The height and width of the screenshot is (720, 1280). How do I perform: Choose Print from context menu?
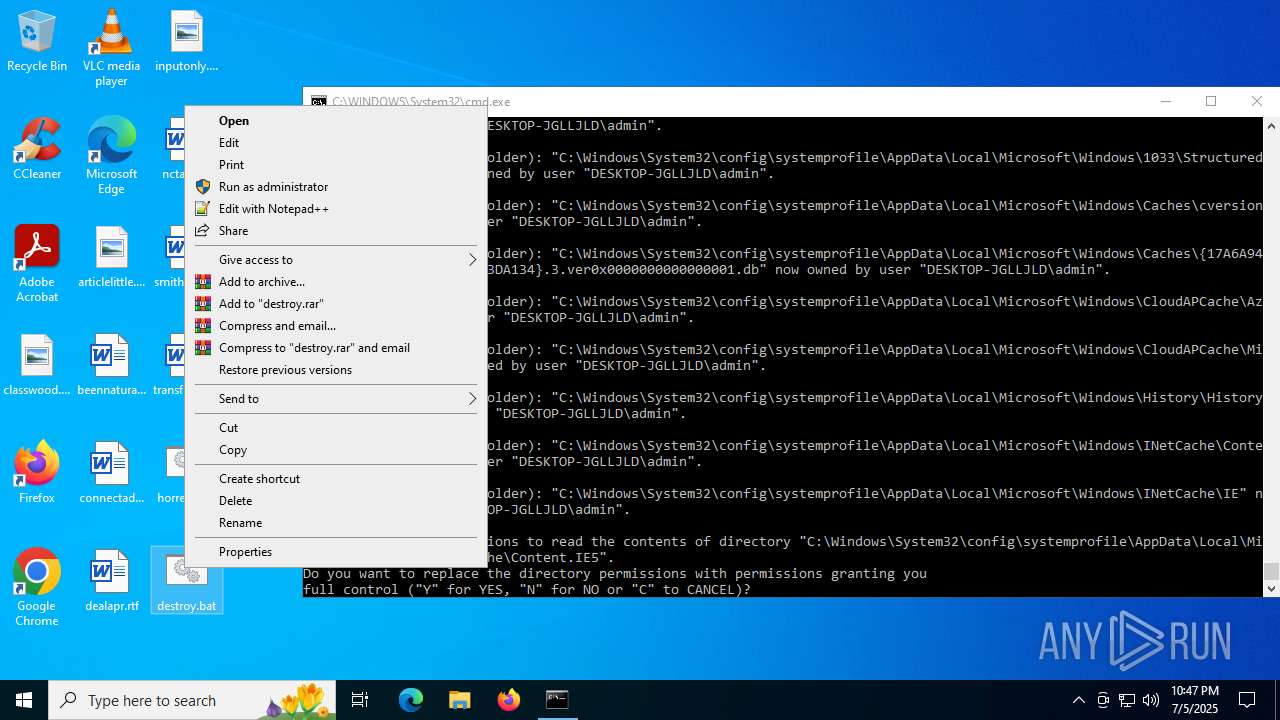(x=336, y=165)
